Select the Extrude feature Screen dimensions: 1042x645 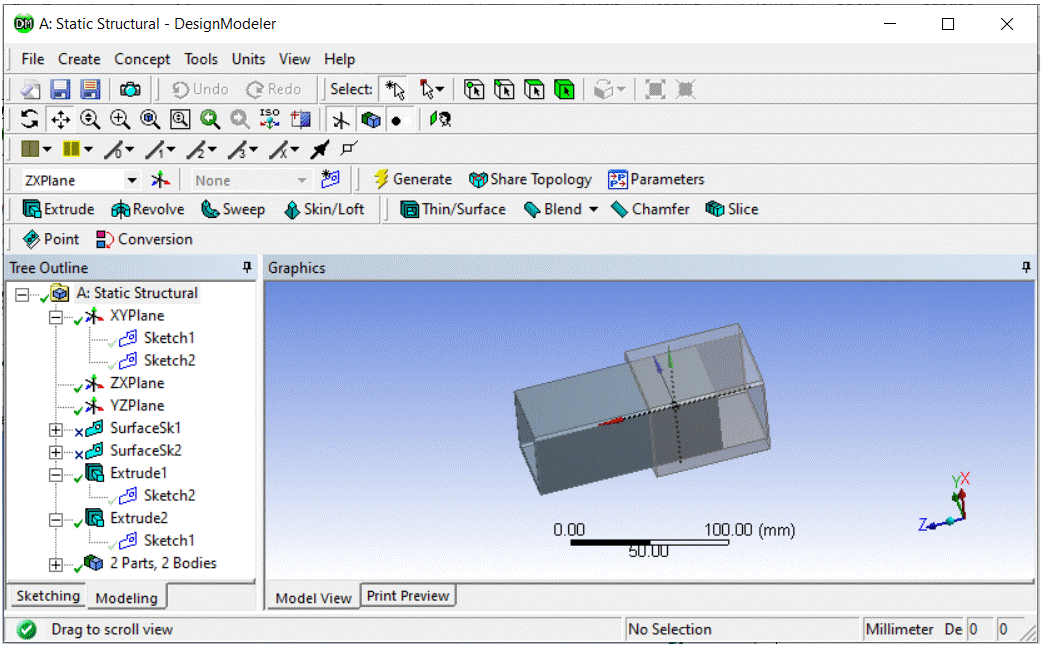[58, 209]
